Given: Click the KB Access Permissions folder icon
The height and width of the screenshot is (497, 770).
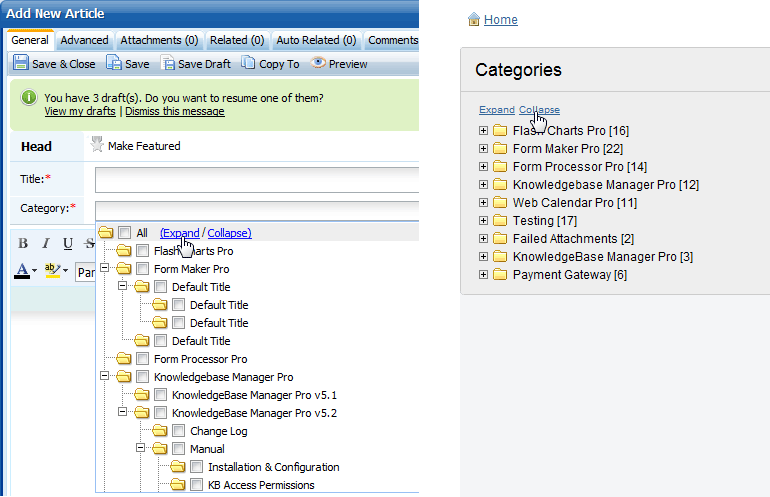Looking at the screenshot, I should 178,485.
